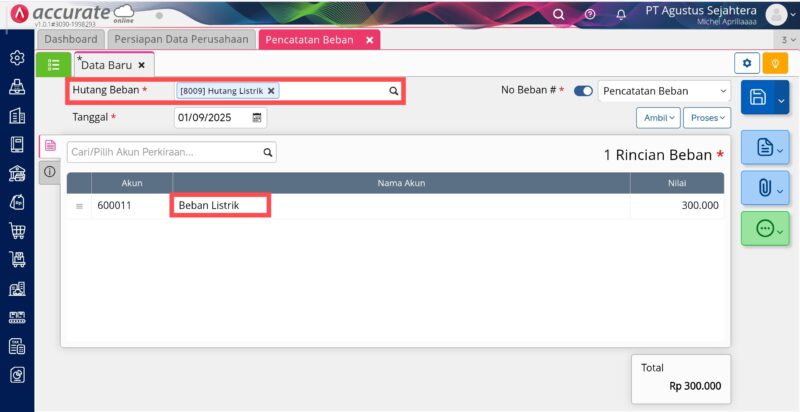Click the orange lightbulb tips icon

(775, 64)
